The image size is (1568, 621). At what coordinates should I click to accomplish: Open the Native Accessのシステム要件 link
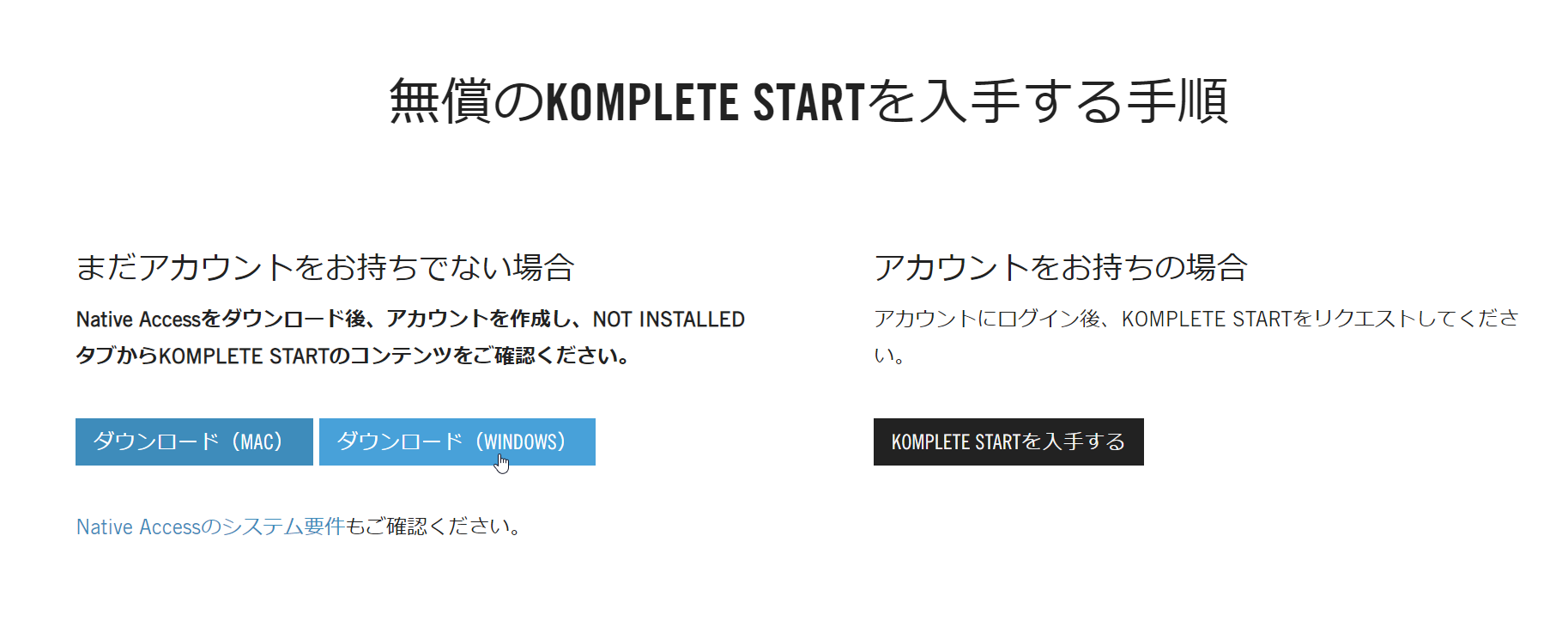coord(210,527)
